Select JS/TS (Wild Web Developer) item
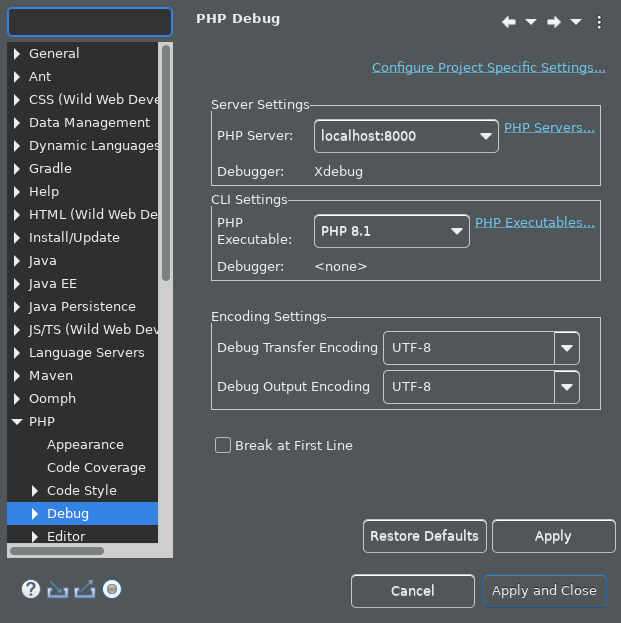621x623 pixels. point(93,329)
